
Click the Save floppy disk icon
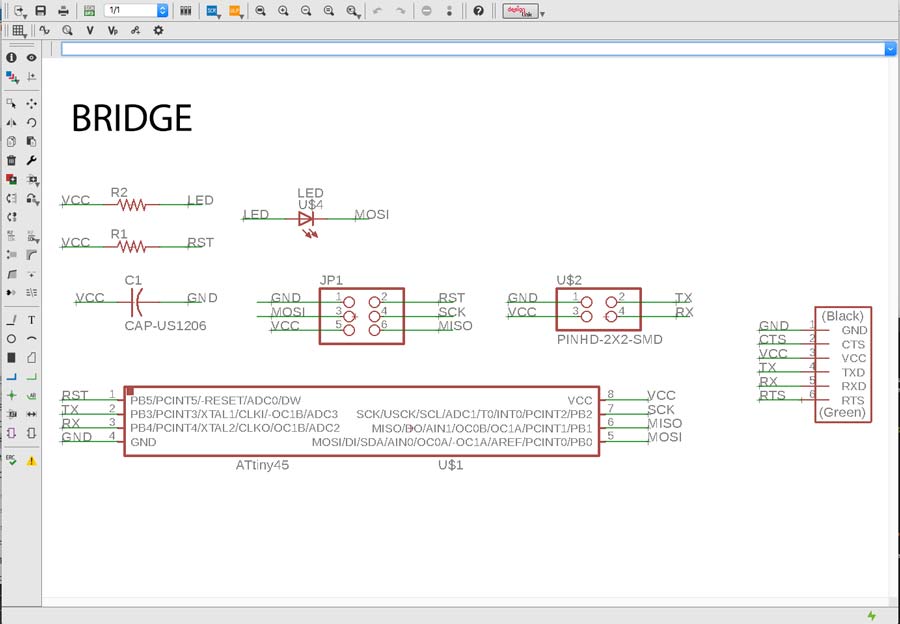41,10
